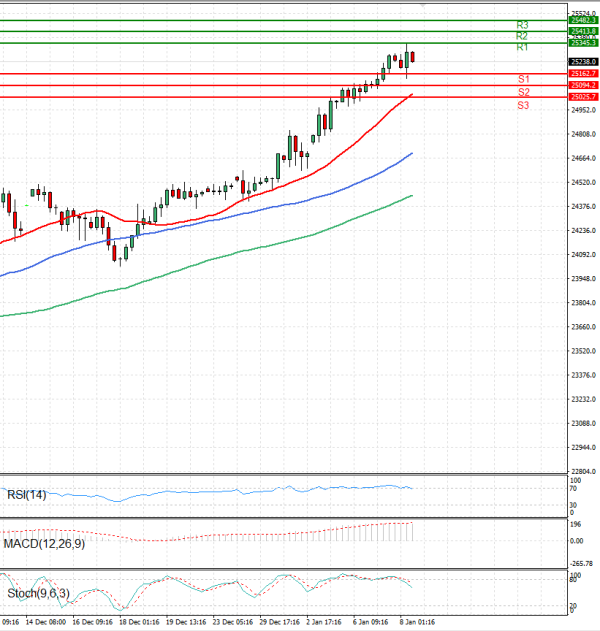Select the last red candlestick on chart
The height and width of the screenshot is (631, 600).
coord(412,57)
